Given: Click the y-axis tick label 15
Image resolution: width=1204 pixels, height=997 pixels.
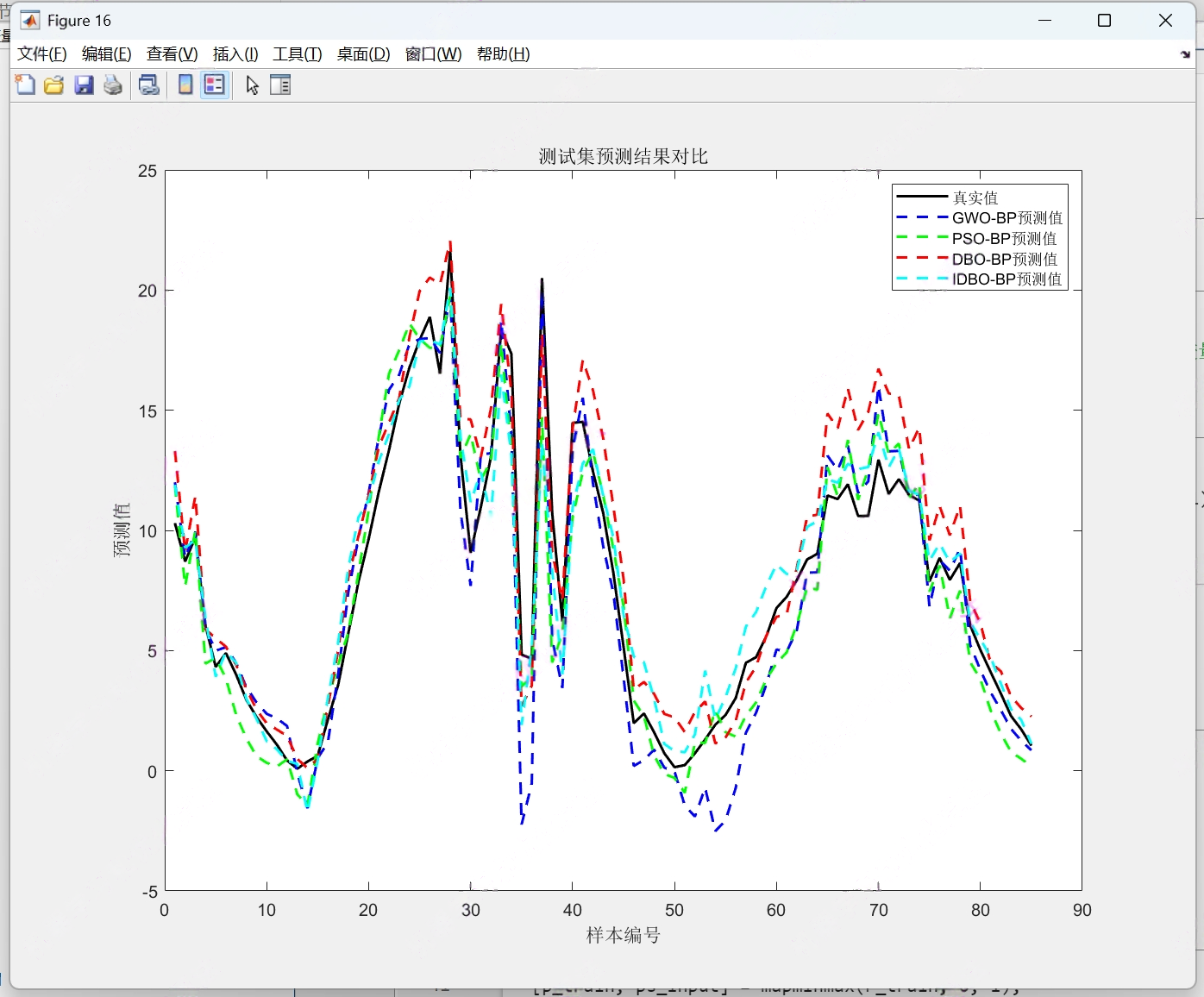Looking at the screenshot, I should tap(147, 411).
